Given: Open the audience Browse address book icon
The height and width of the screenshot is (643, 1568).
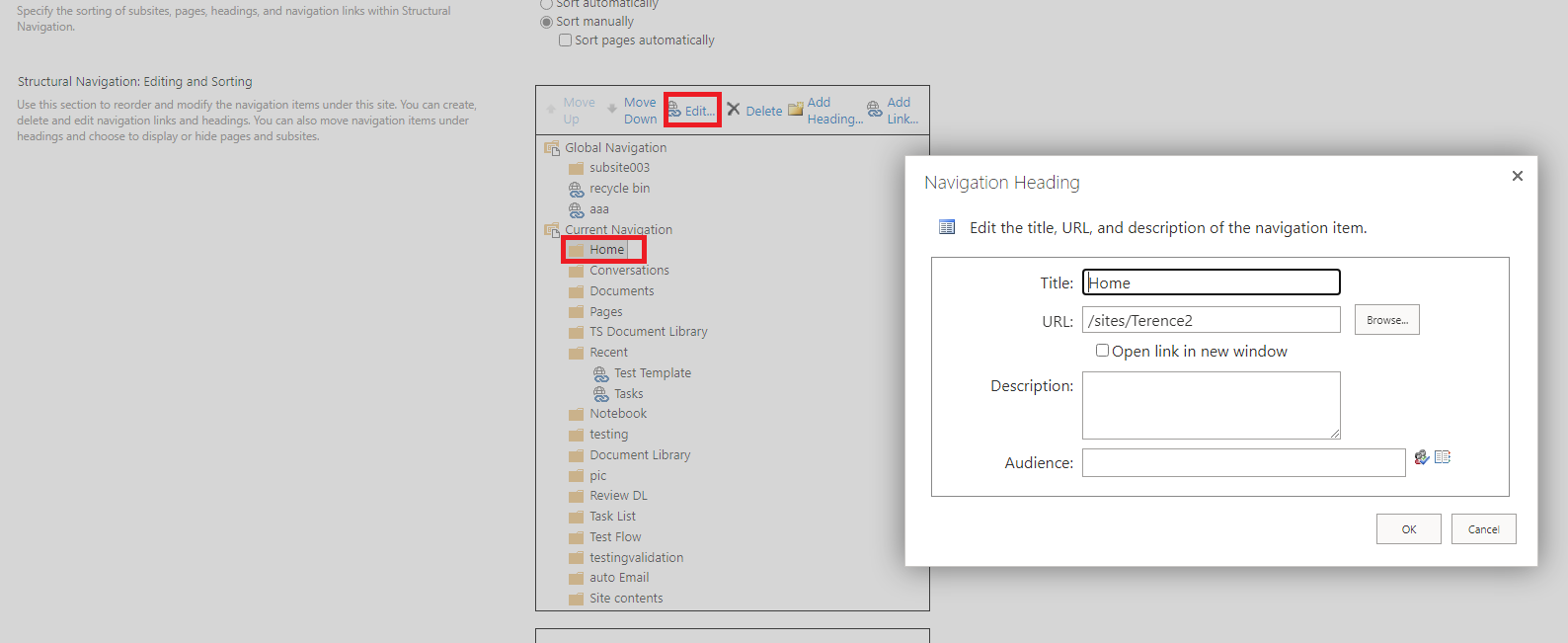Looking at the screenshot, I should [x=1443, y=457].
